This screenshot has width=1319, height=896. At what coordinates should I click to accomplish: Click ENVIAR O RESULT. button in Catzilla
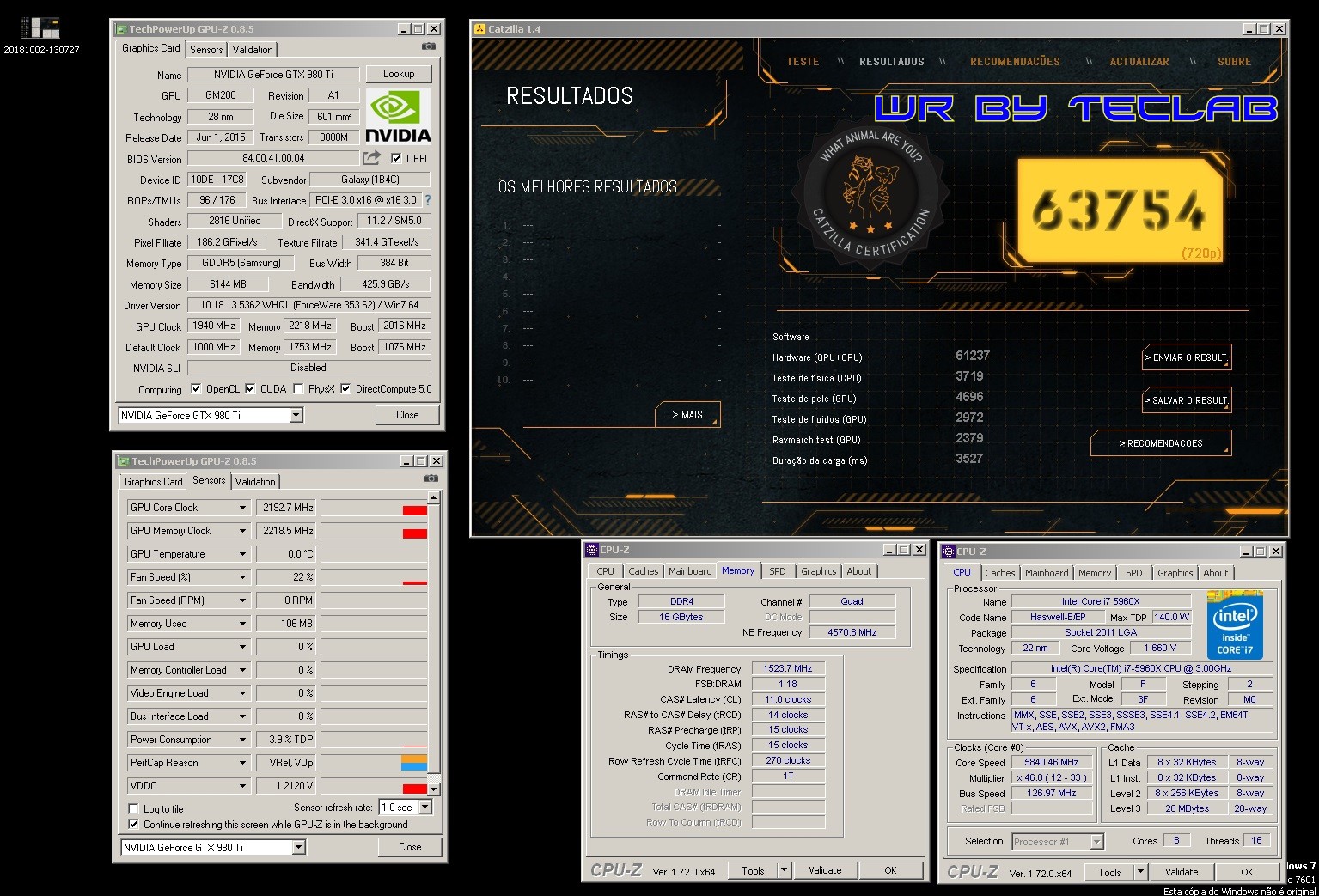click(1187, 357)
